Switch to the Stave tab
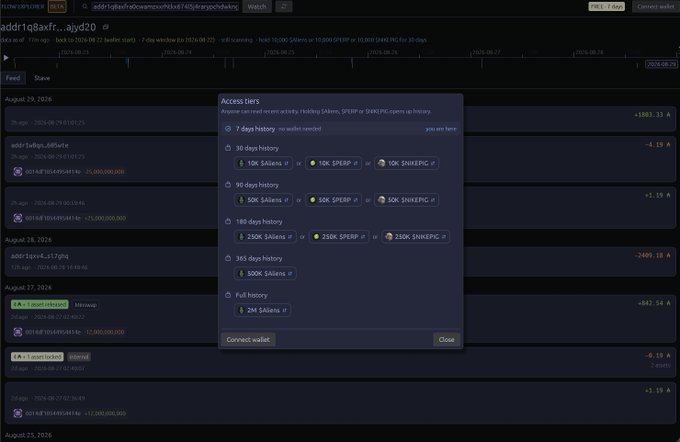This screenshot has width=680, height=442. pyautogui.click(x=42, y=78)
